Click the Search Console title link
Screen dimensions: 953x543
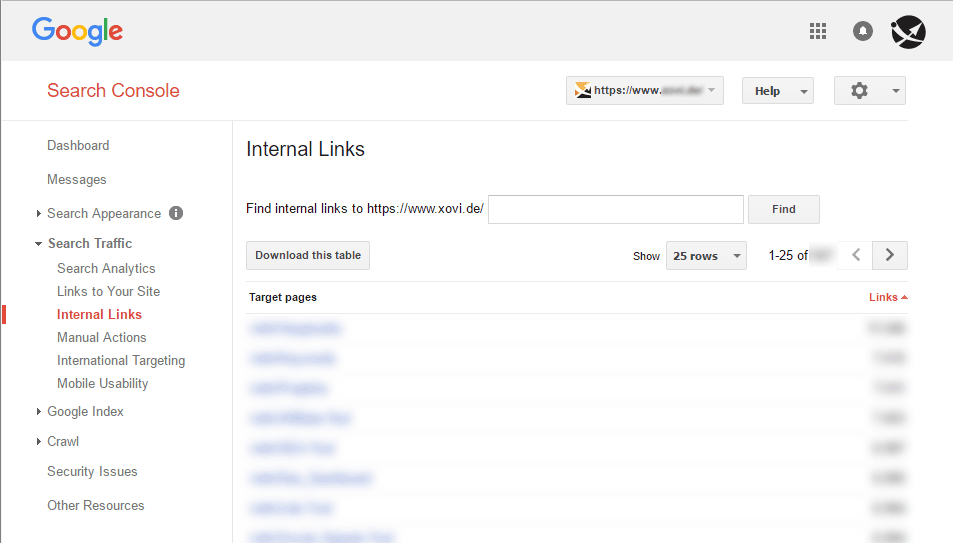click(x=114, y=91)
